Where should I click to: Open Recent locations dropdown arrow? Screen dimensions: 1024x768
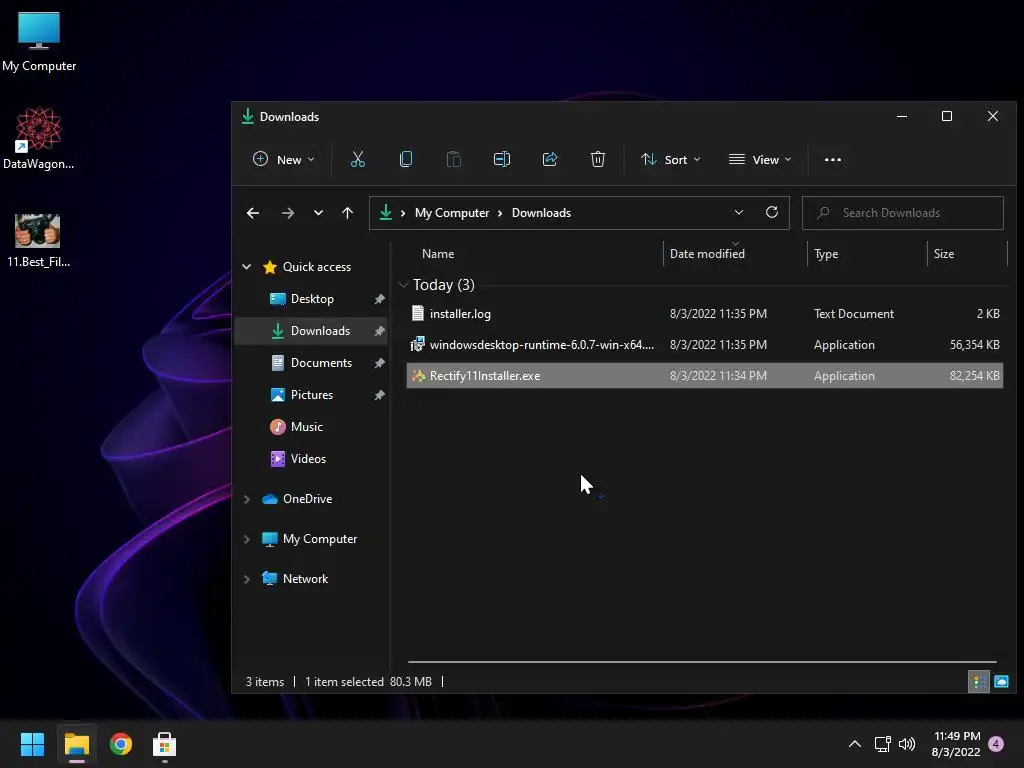[318, 213]
